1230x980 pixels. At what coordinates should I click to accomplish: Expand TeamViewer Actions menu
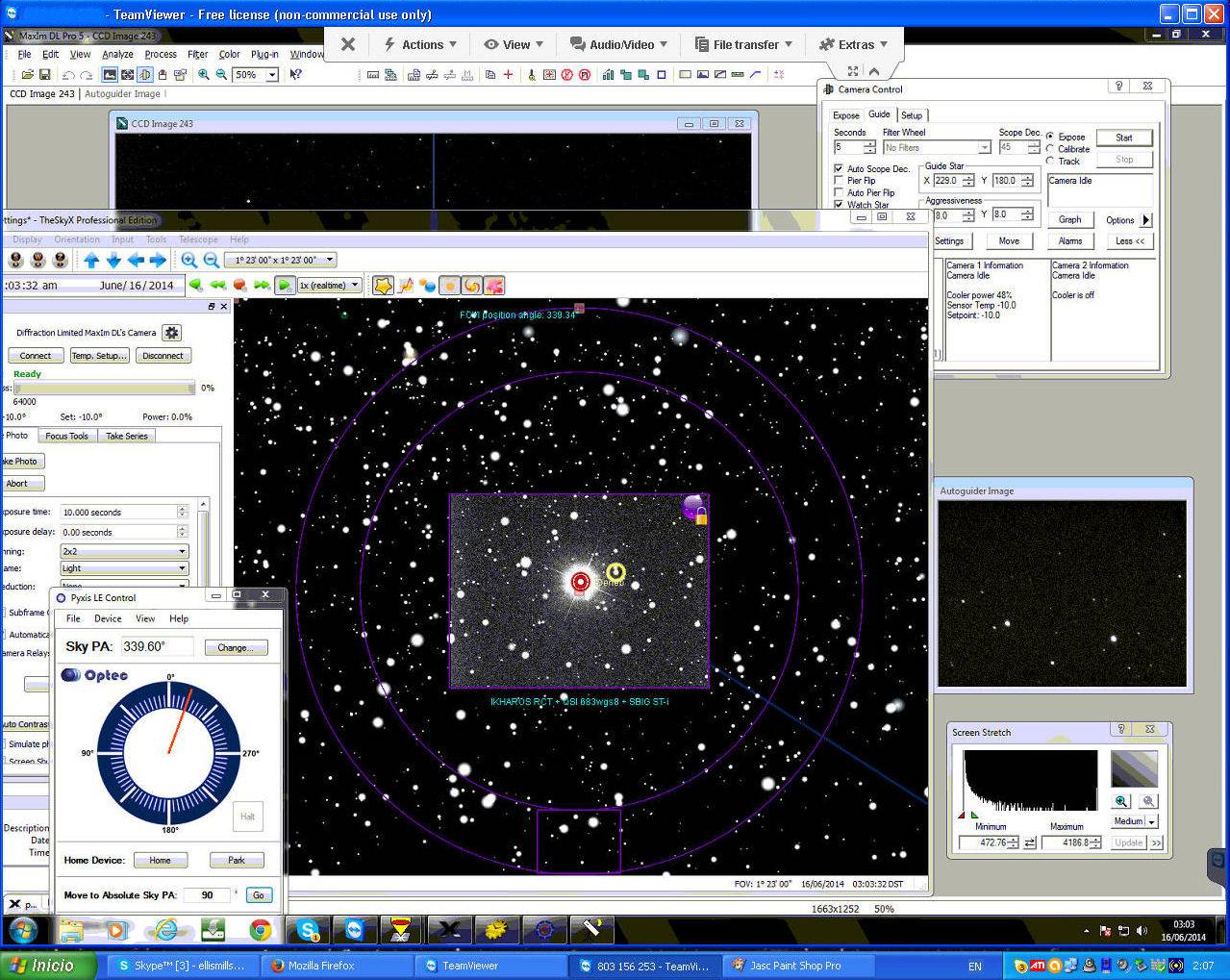[x=421, y=44]
